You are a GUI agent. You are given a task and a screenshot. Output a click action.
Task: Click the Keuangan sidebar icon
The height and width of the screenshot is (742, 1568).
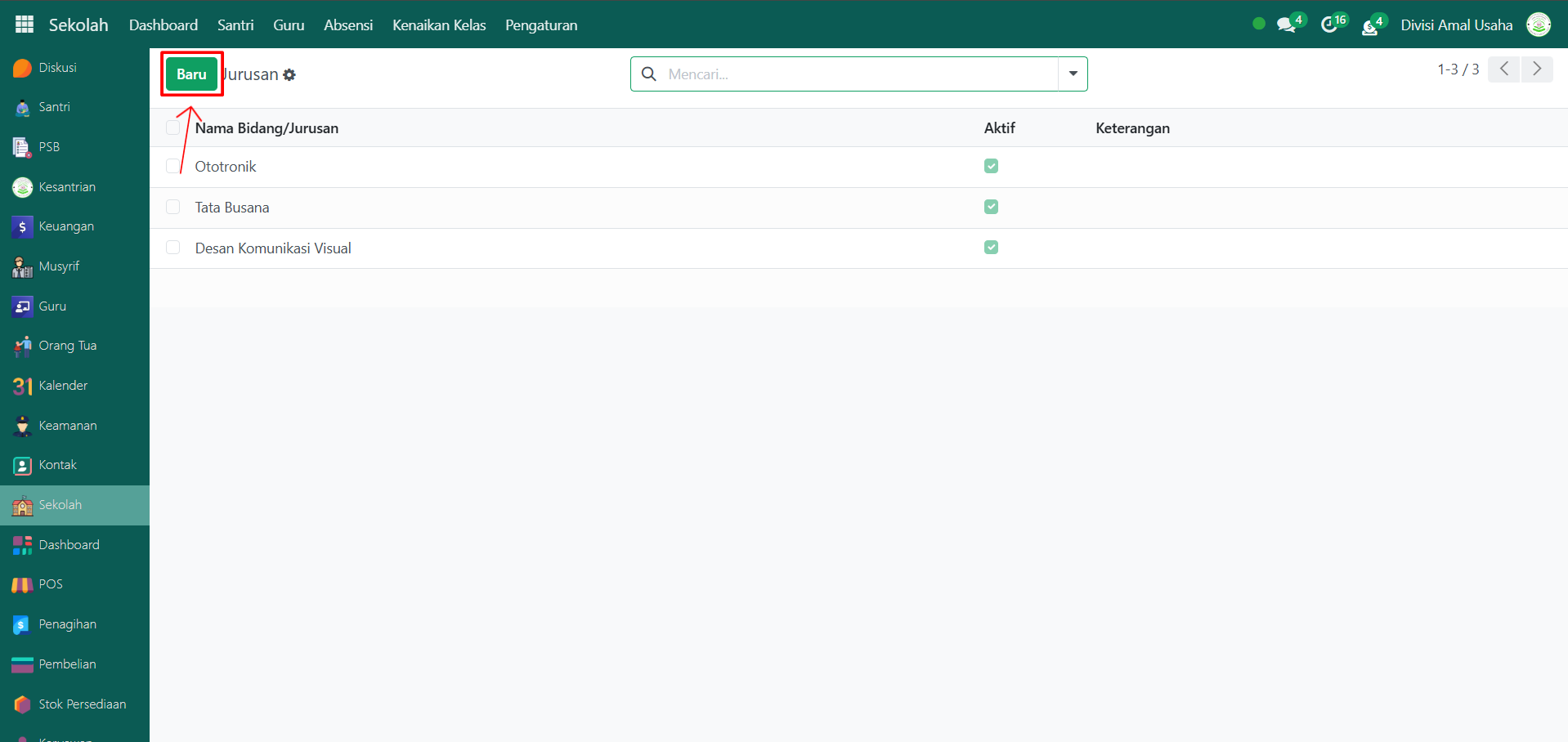coord(22,226)
